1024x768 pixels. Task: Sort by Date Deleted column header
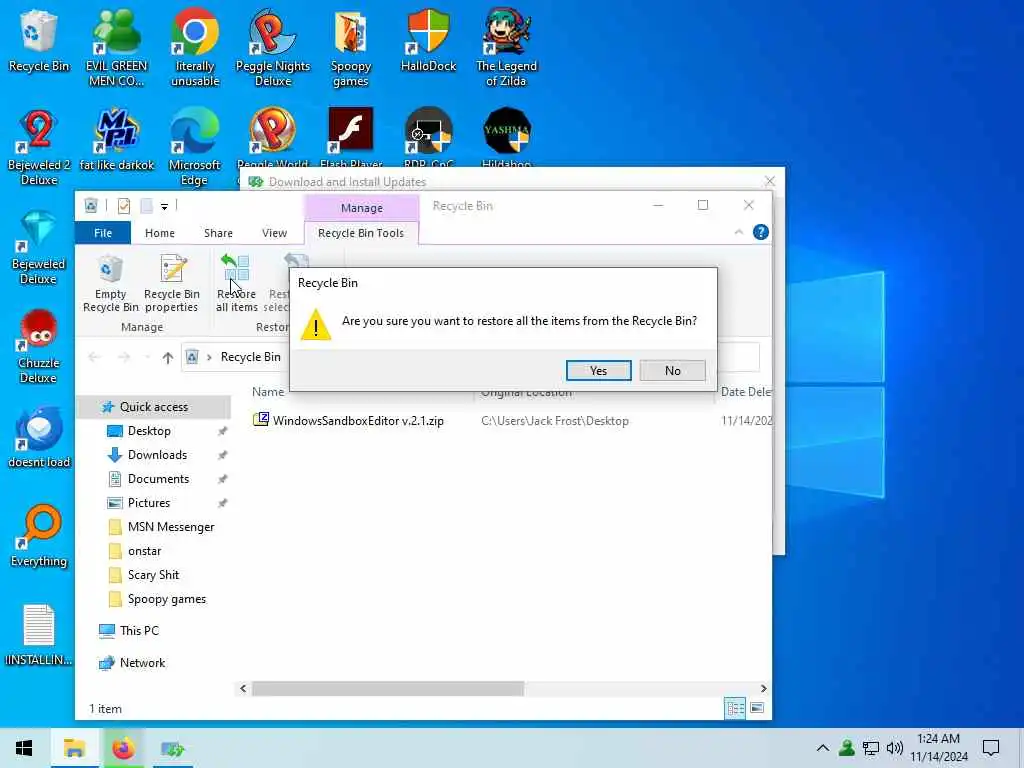pos(745,392)
